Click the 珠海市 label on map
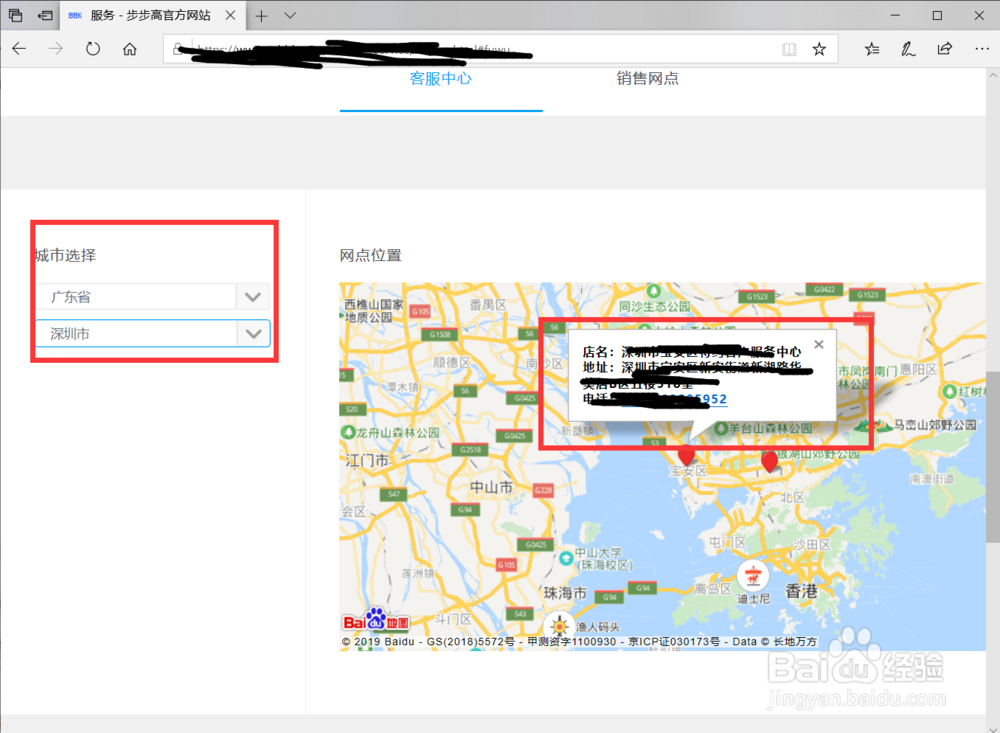The height and width of the screenshot is (733, 1000). coord(565,593)
